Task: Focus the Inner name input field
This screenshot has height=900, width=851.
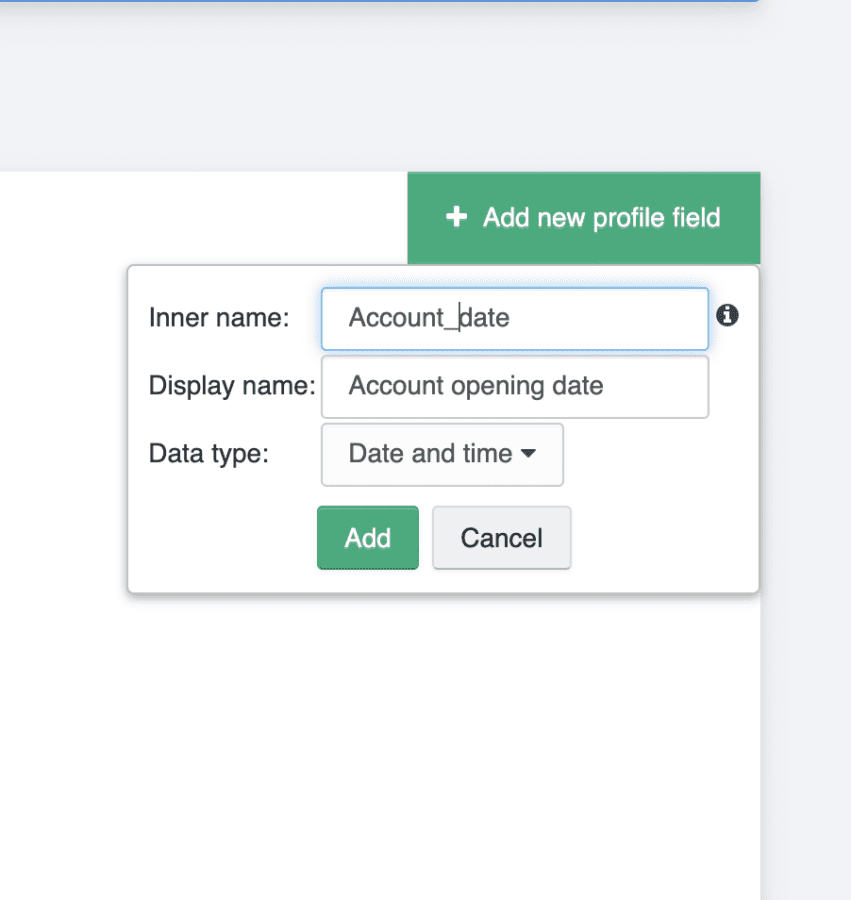Action: tap(600, 319)
